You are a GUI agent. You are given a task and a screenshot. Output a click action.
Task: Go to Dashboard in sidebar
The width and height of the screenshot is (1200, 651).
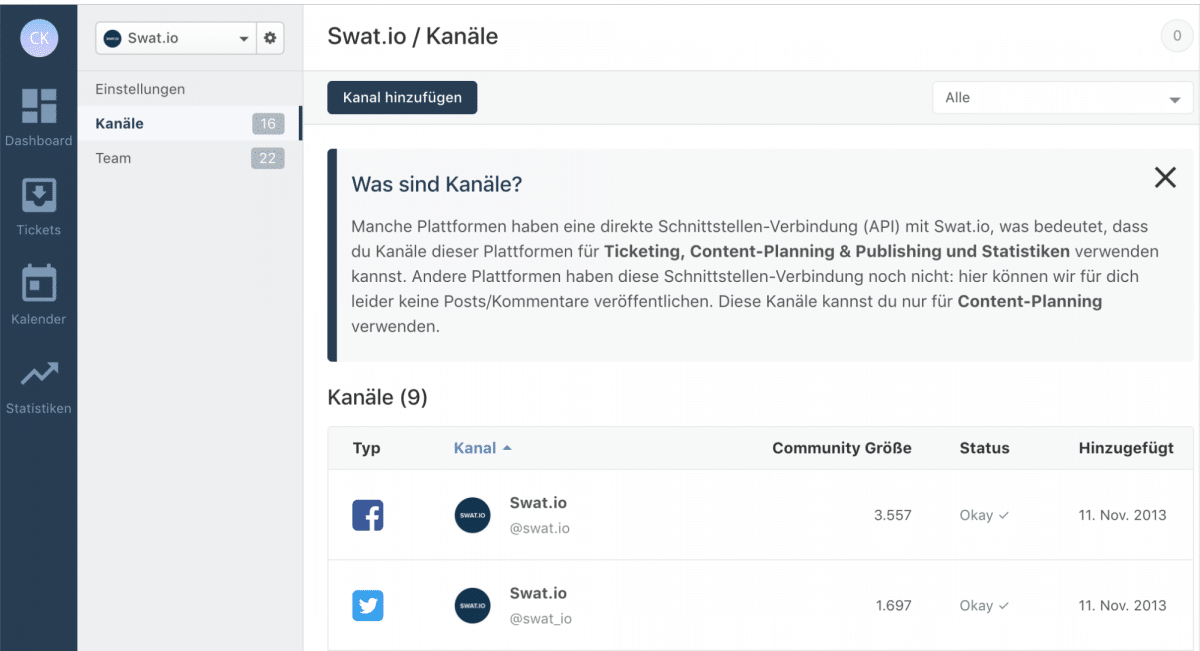coord(39,117)
